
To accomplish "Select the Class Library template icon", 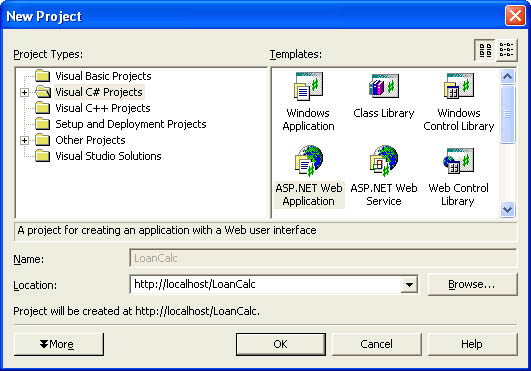I will click(384, 86).
